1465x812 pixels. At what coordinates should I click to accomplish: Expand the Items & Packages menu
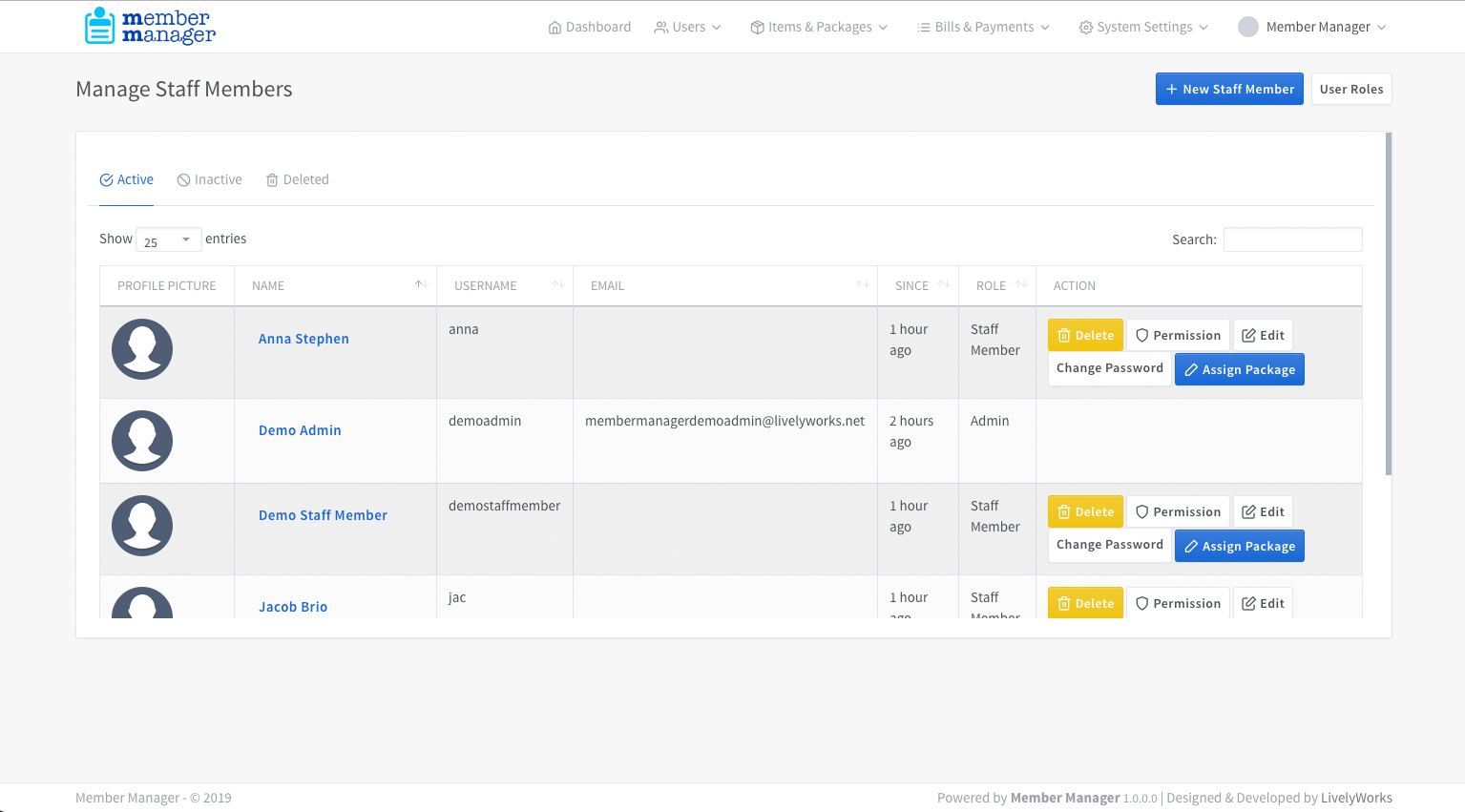819,27
